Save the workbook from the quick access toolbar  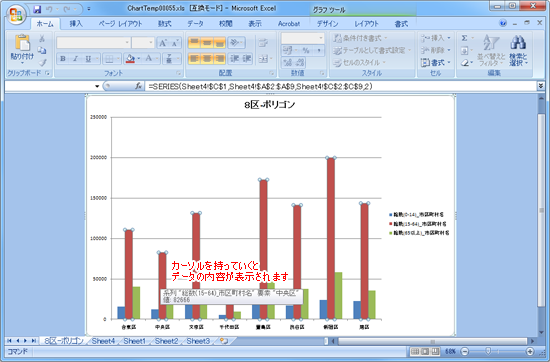(x=37, y=9)
